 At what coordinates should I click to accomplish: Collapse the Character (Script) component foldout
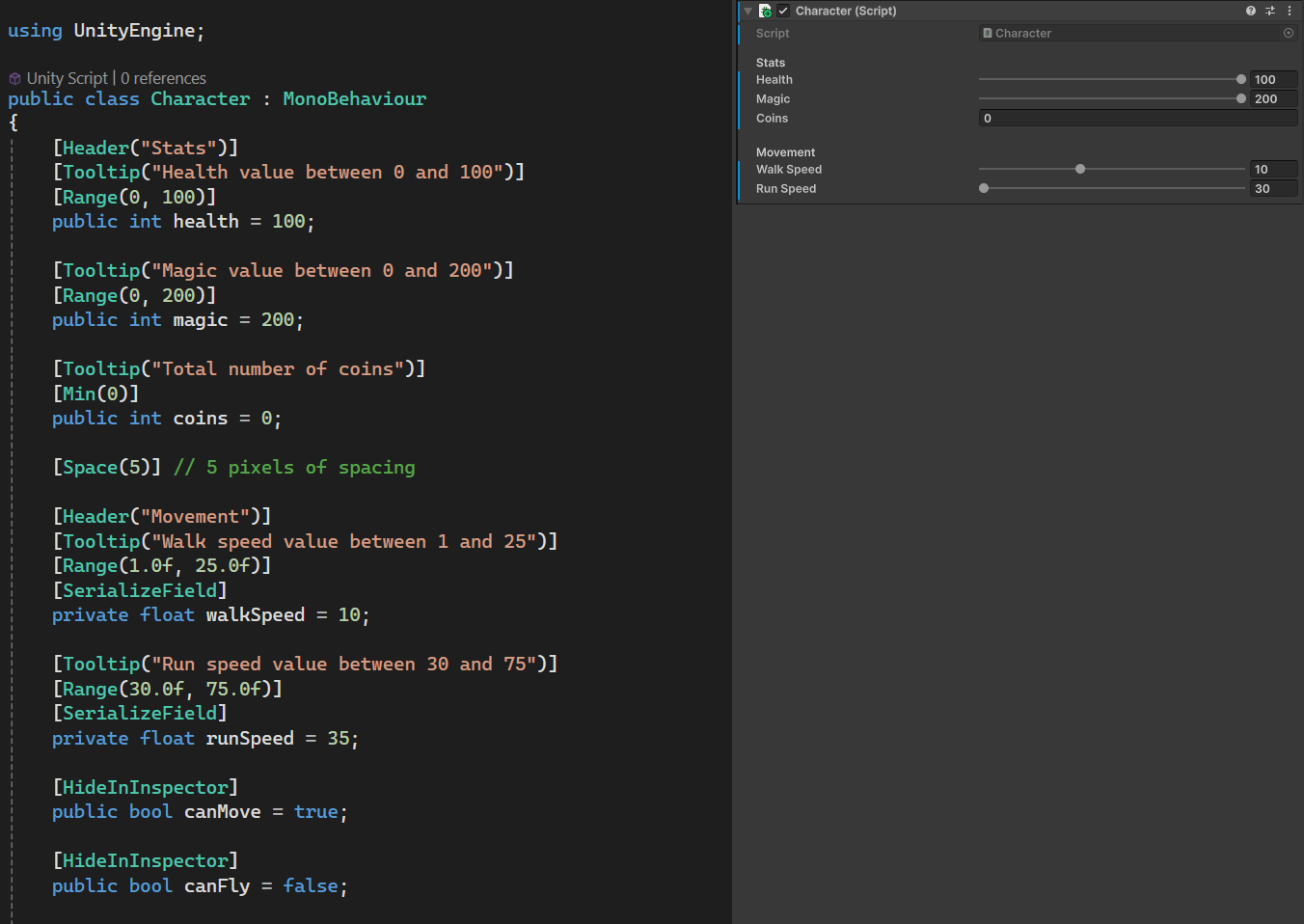pyautogui.click(x=747, y=12)
